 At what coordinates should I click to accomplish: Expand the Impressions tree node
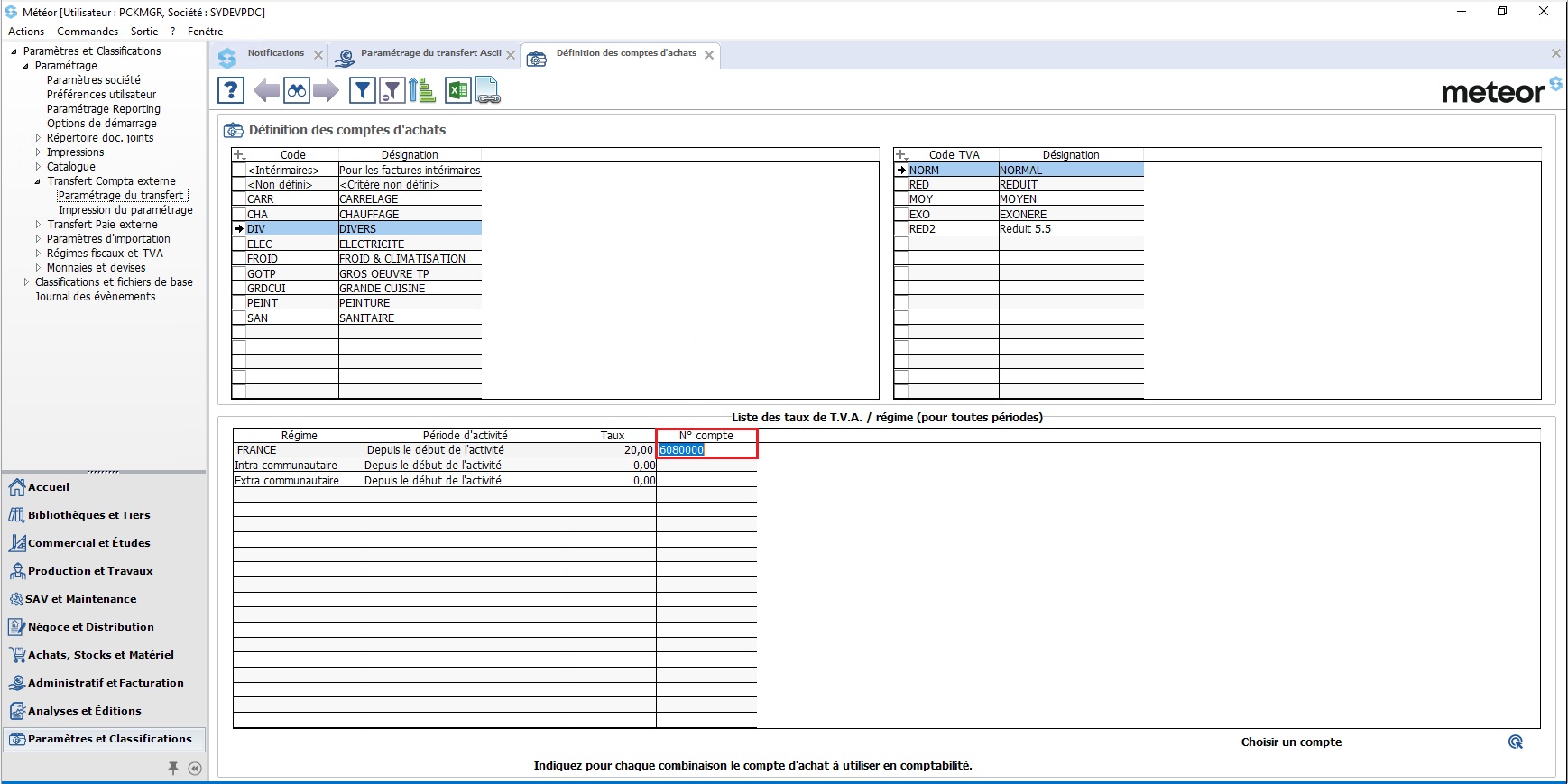click(38, 152)
